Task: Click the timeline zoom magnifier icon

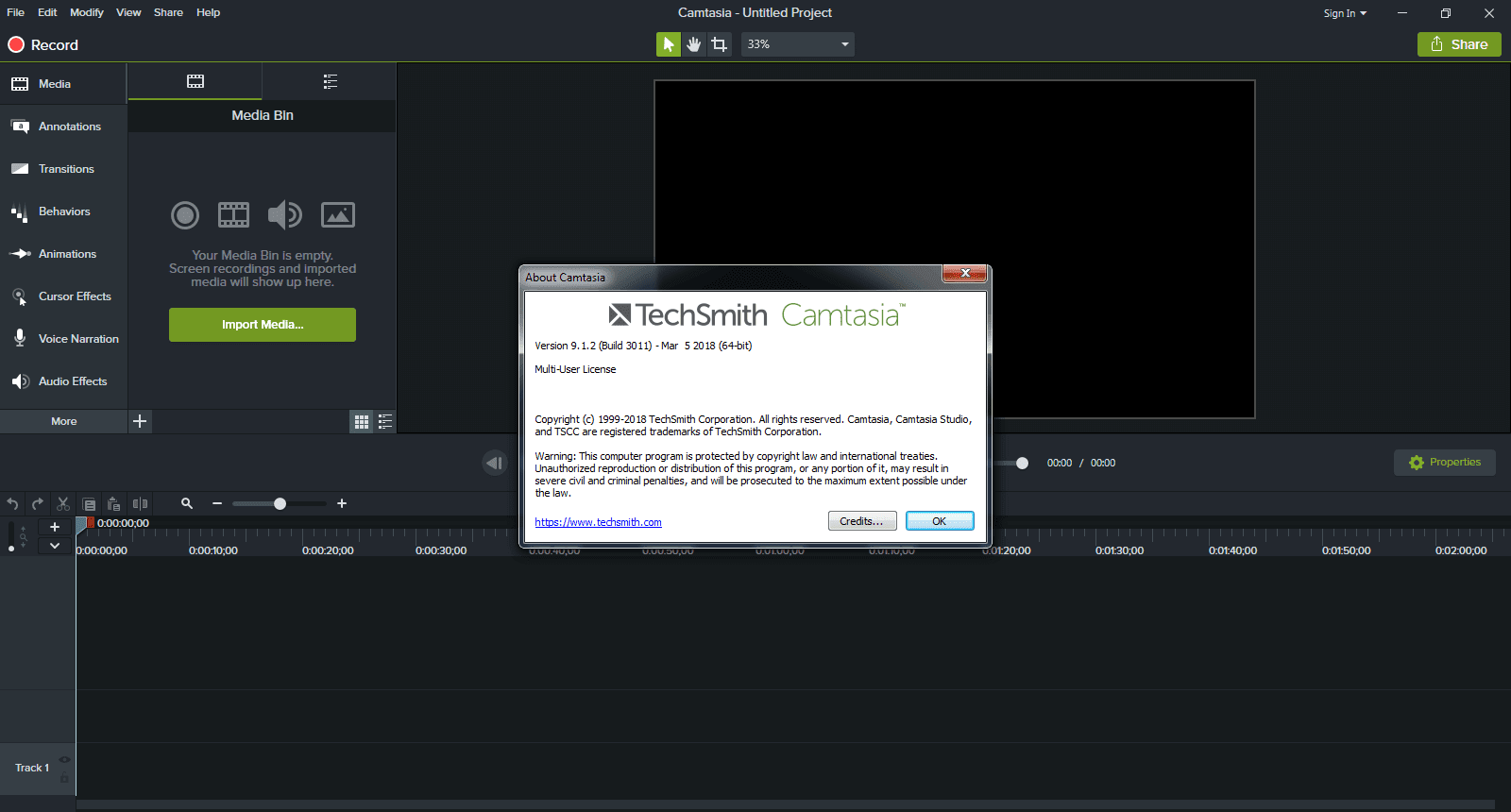Action: point(187,504)
